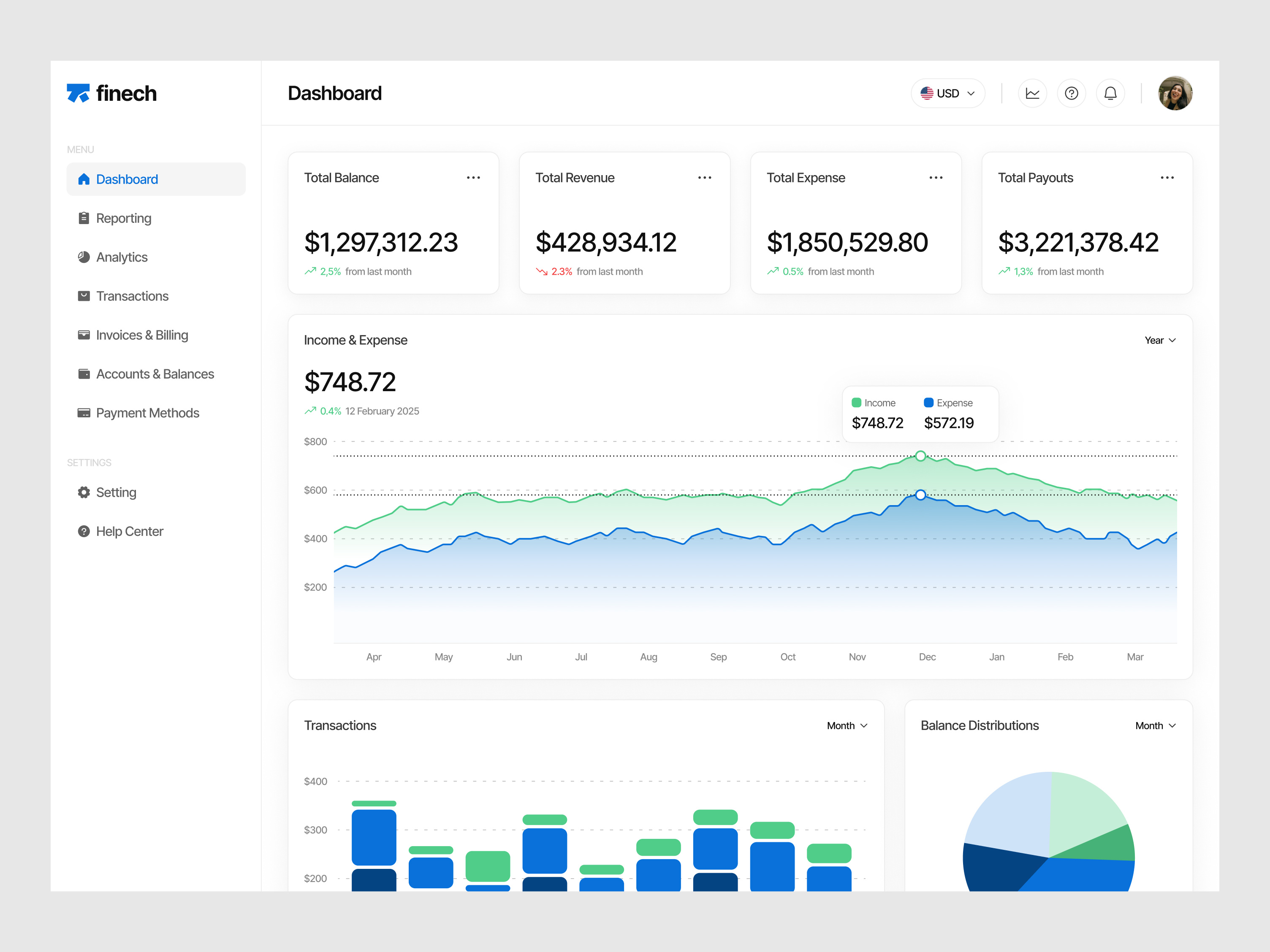Open Total Payouts three-dot menu
The width and height of the screenshot is (1270, 952).
[x=1167, y=178]
